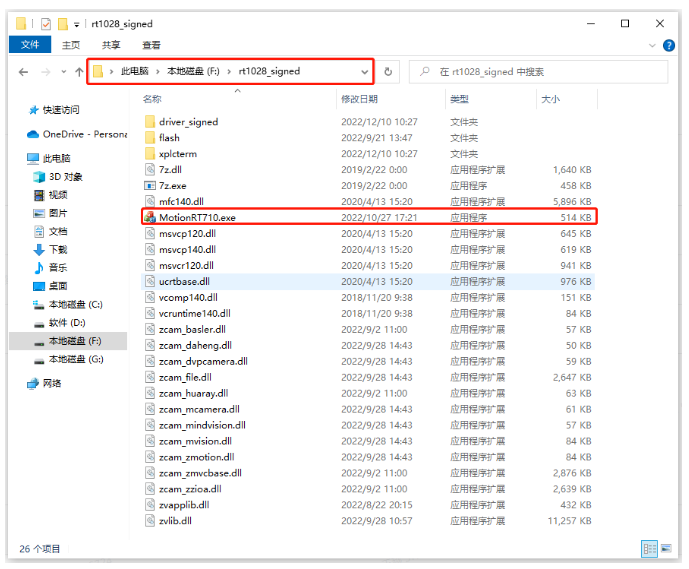The width and height of the screenshot is (689, 569).
Task: Sort files by the 大小 column header
Action: point(551,99)
